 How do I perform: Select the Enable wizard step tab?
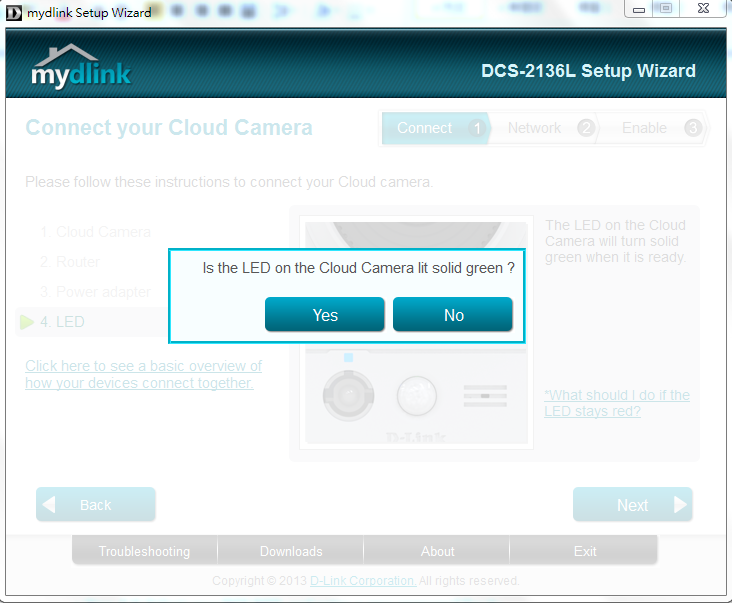click(x=644, y=128)
